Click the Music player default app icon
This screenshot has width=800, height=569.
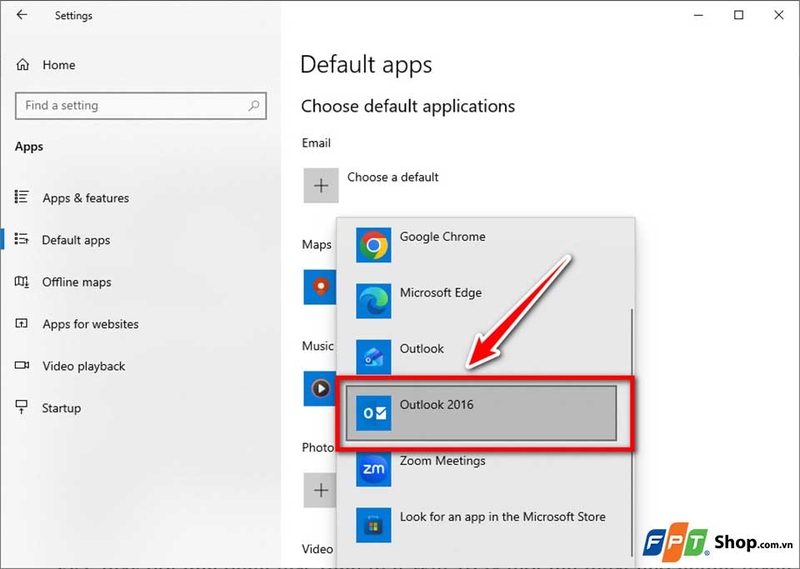320,389
